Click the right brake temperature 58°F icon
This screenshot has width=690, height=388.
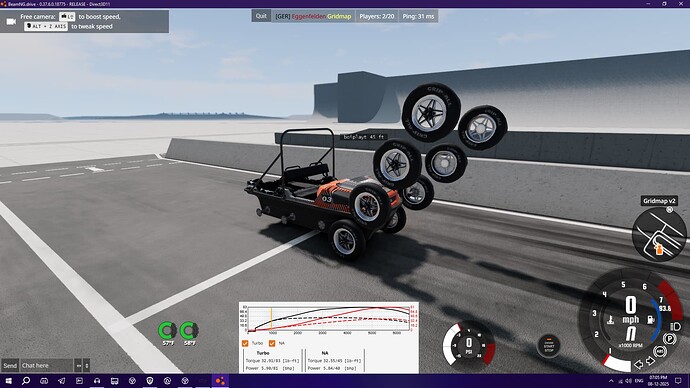[189, 330]
